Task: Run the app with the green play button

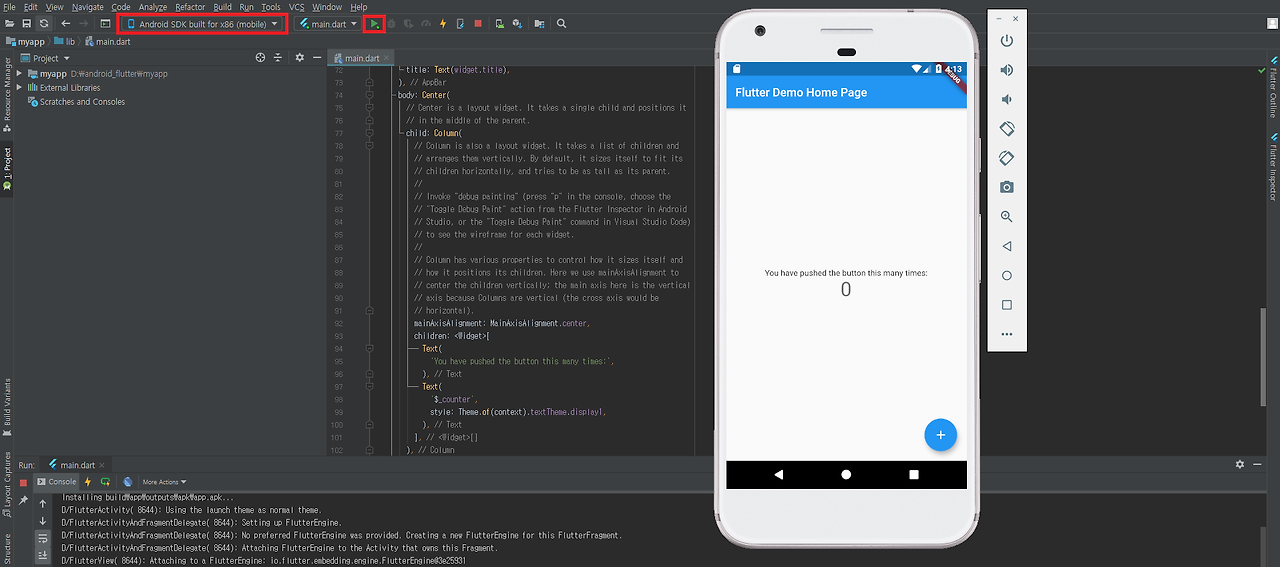Action: [x=374, y=23]
